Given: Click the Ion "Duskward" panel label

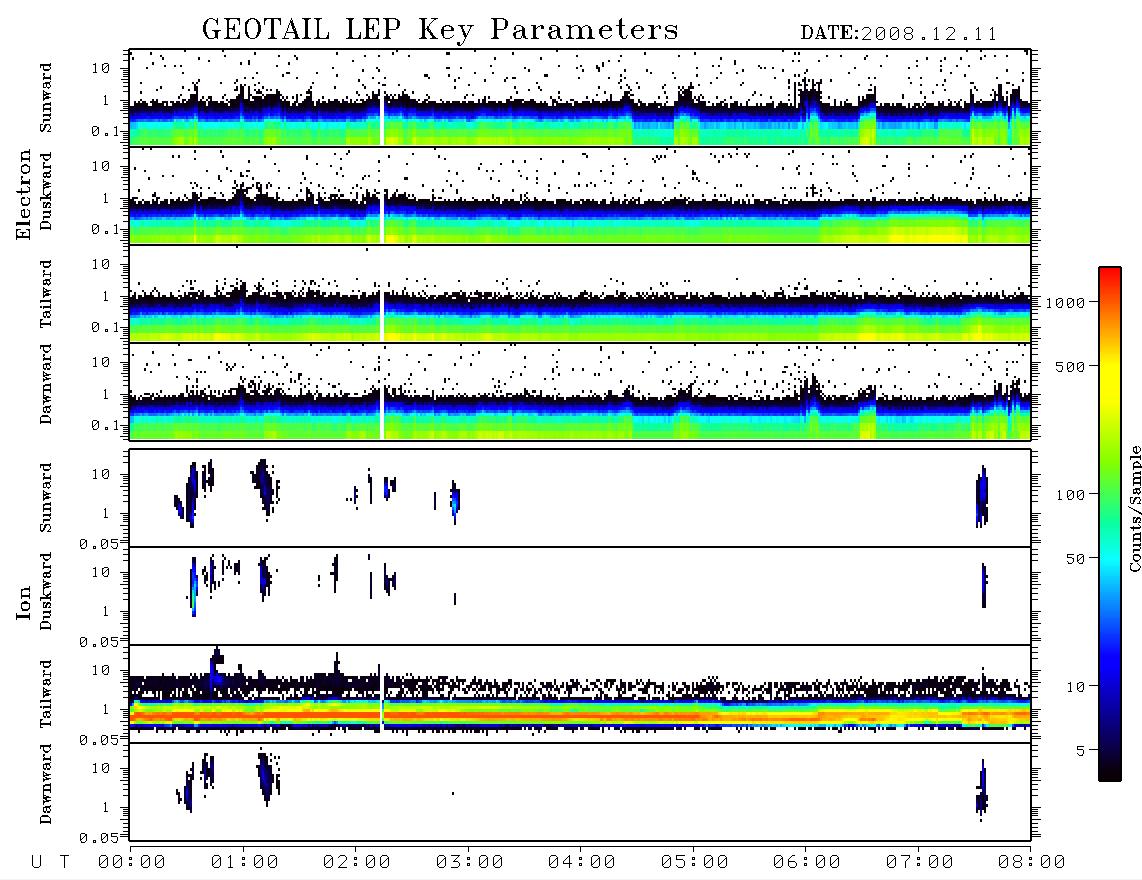Looking at the screenshot, I should point(46,592).
